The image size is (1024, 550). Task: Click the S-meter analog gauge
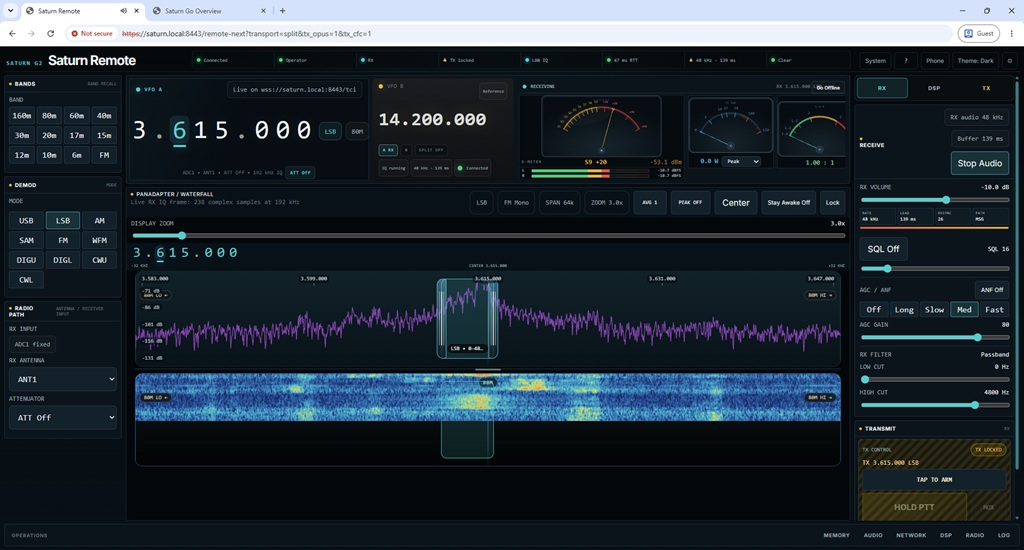[601, 126]
